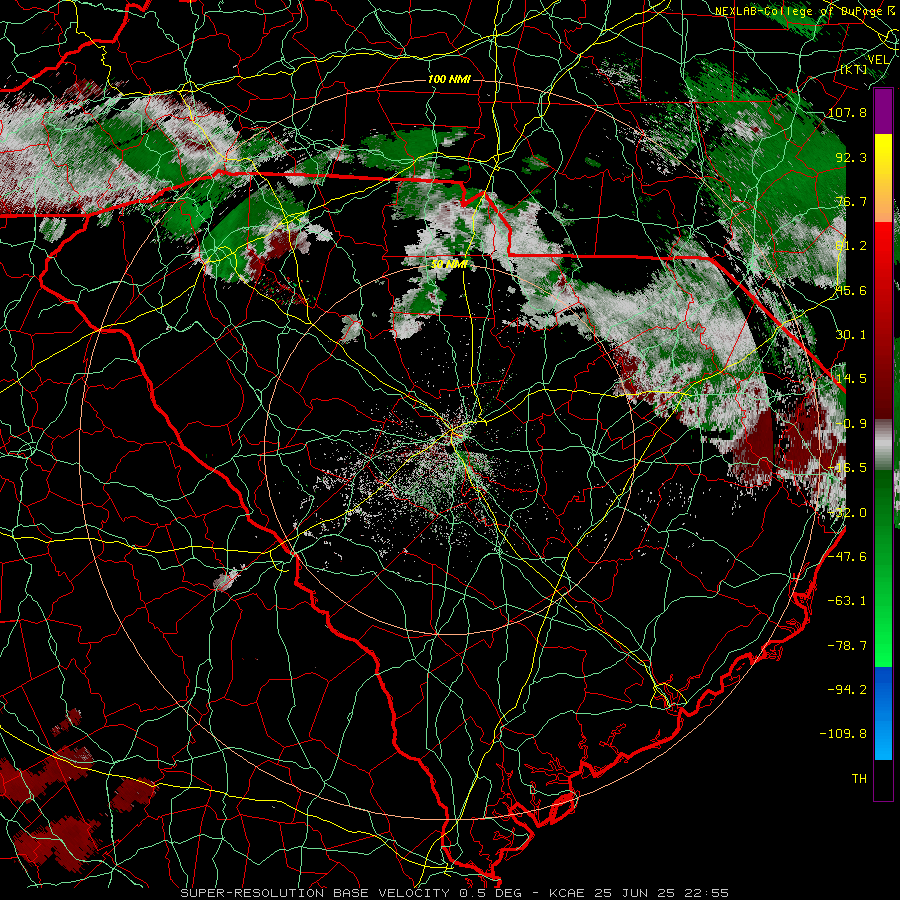Click the 50 NMI range ring label
Viewport: 900px width, 900px height.
click(x=449, y=264)
